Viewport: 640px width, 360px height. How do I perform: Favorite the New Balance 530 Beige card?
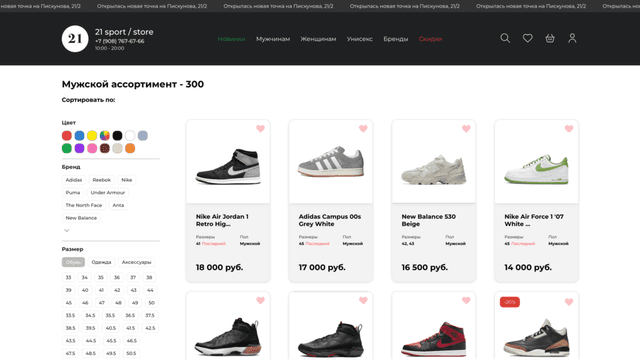click(466, 129)
